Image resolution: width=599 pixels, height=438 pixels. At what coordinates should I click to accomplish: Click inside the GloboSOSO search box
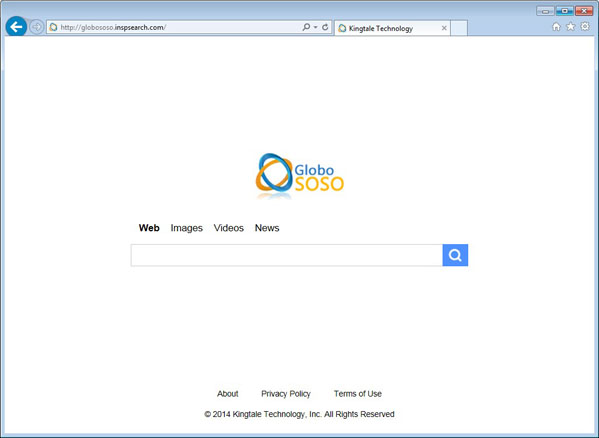coord(287,255)
